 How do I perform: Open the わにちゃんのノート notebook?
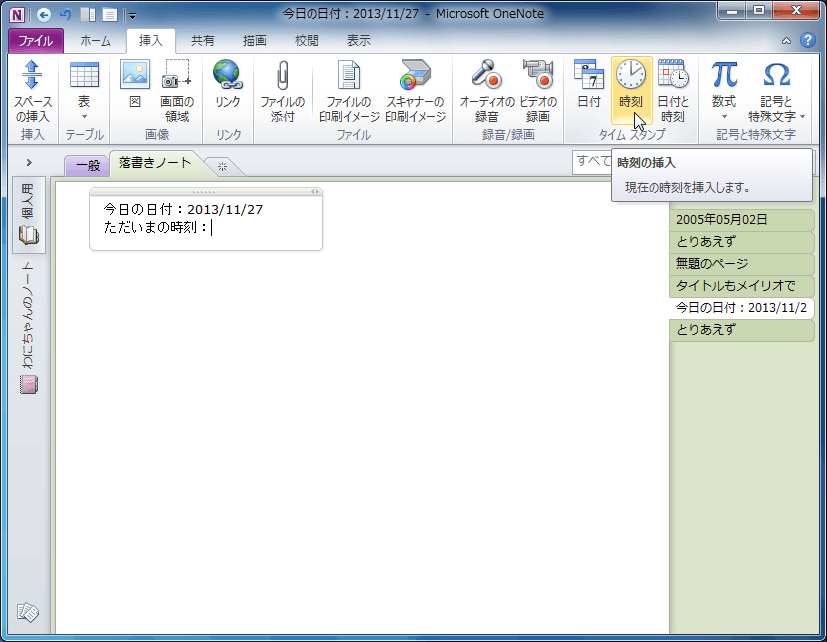click(x=28, y=328)
